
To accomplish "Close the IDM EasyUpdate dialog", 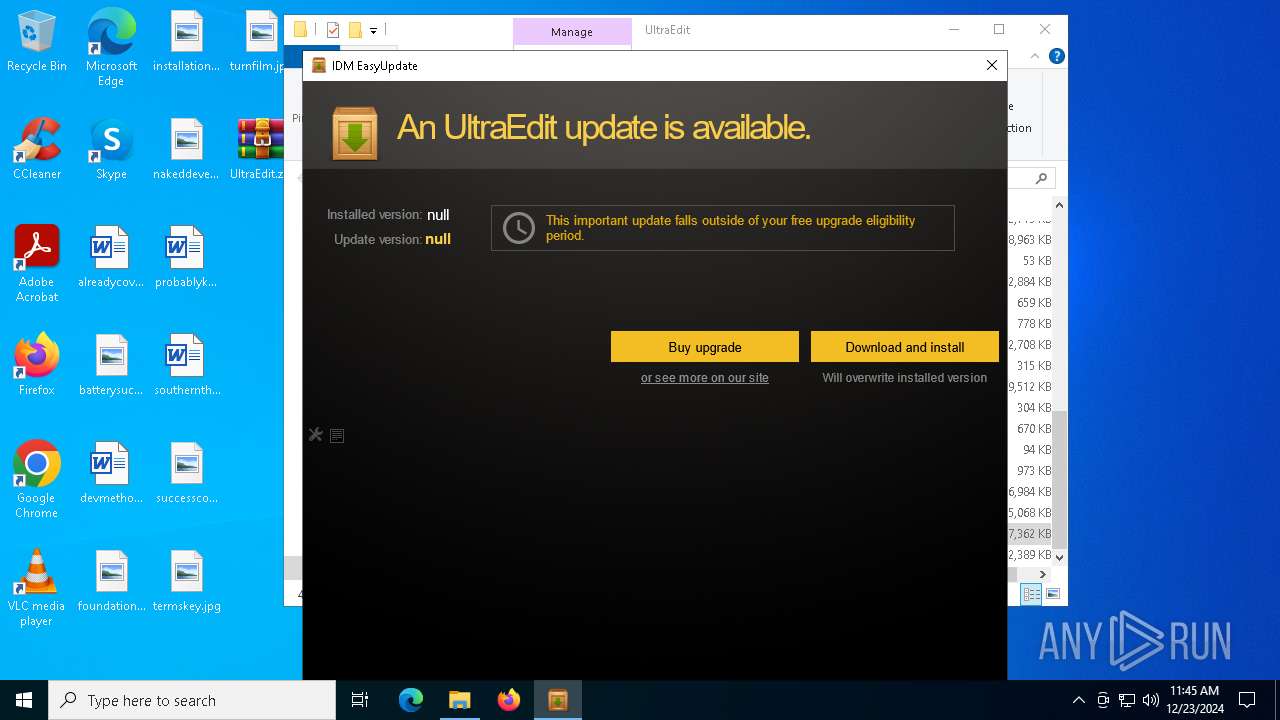I will pyautogui.click(x=992, y=65).
